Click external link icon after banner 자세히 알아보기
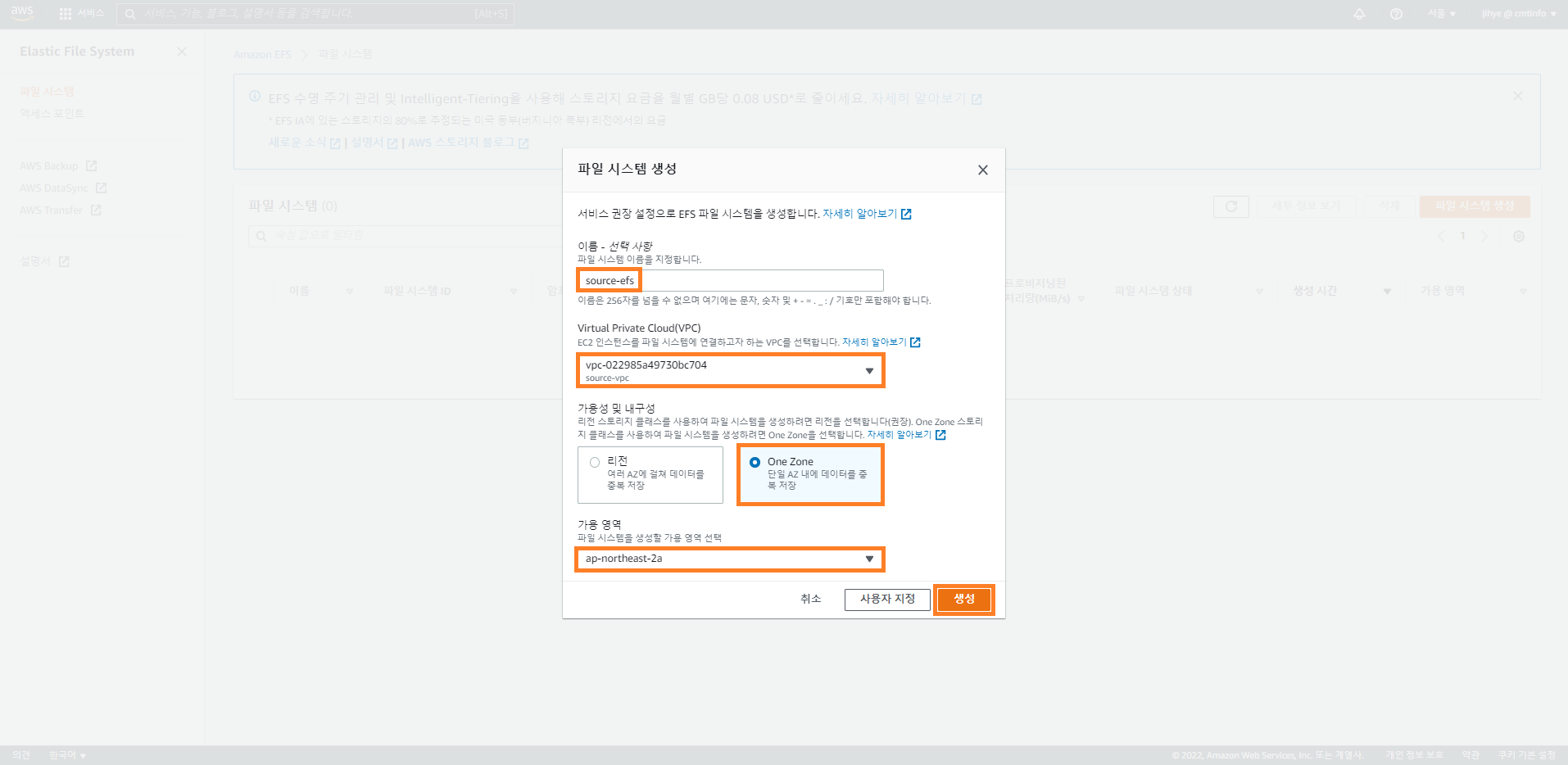1568x765 pixels. 977,99
